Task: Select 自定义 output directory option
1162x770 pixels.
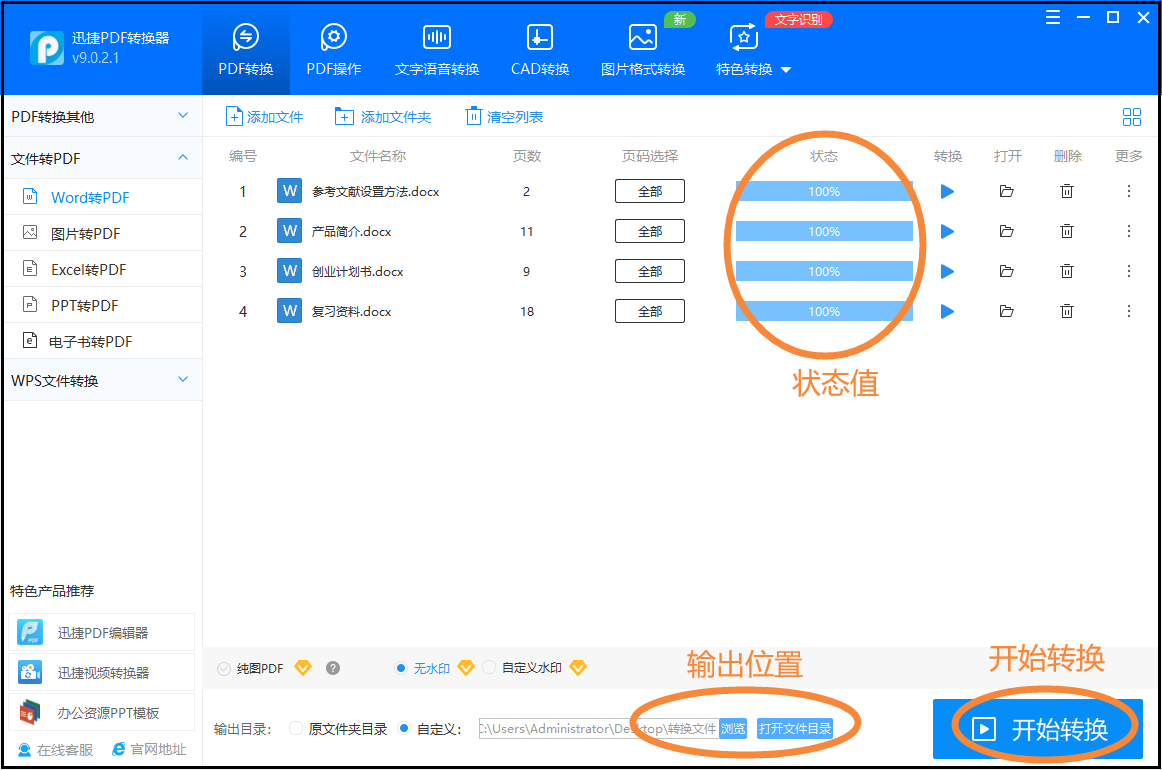Action: [404, 728]
